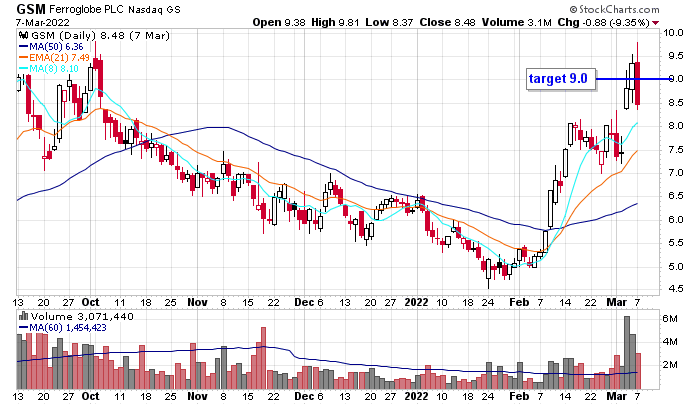This screenshot has width=700, height=405.
Task: Click the 'GSM (Daily) 8.48 (7 Mar)' legend
Action: [100, 35]
